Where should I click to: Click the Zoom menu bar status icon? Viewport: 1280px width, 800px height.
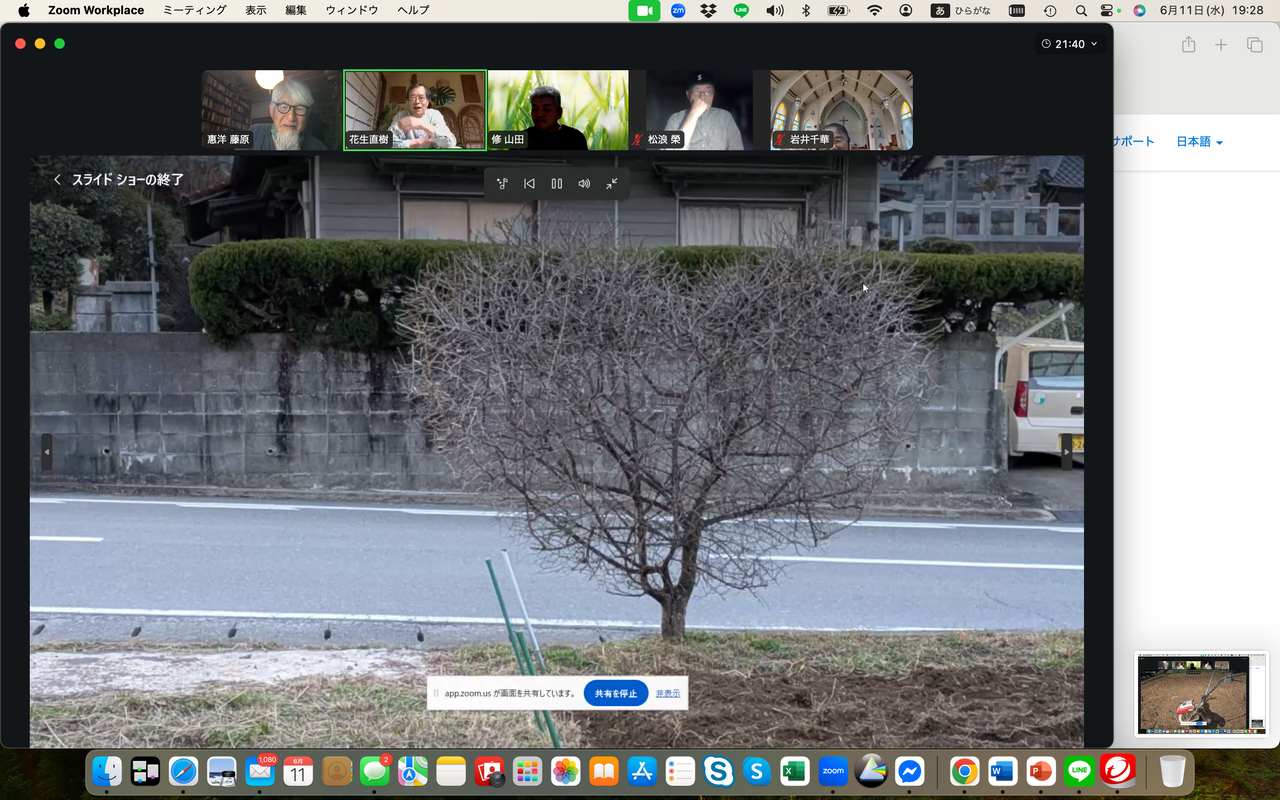[678, 10]
